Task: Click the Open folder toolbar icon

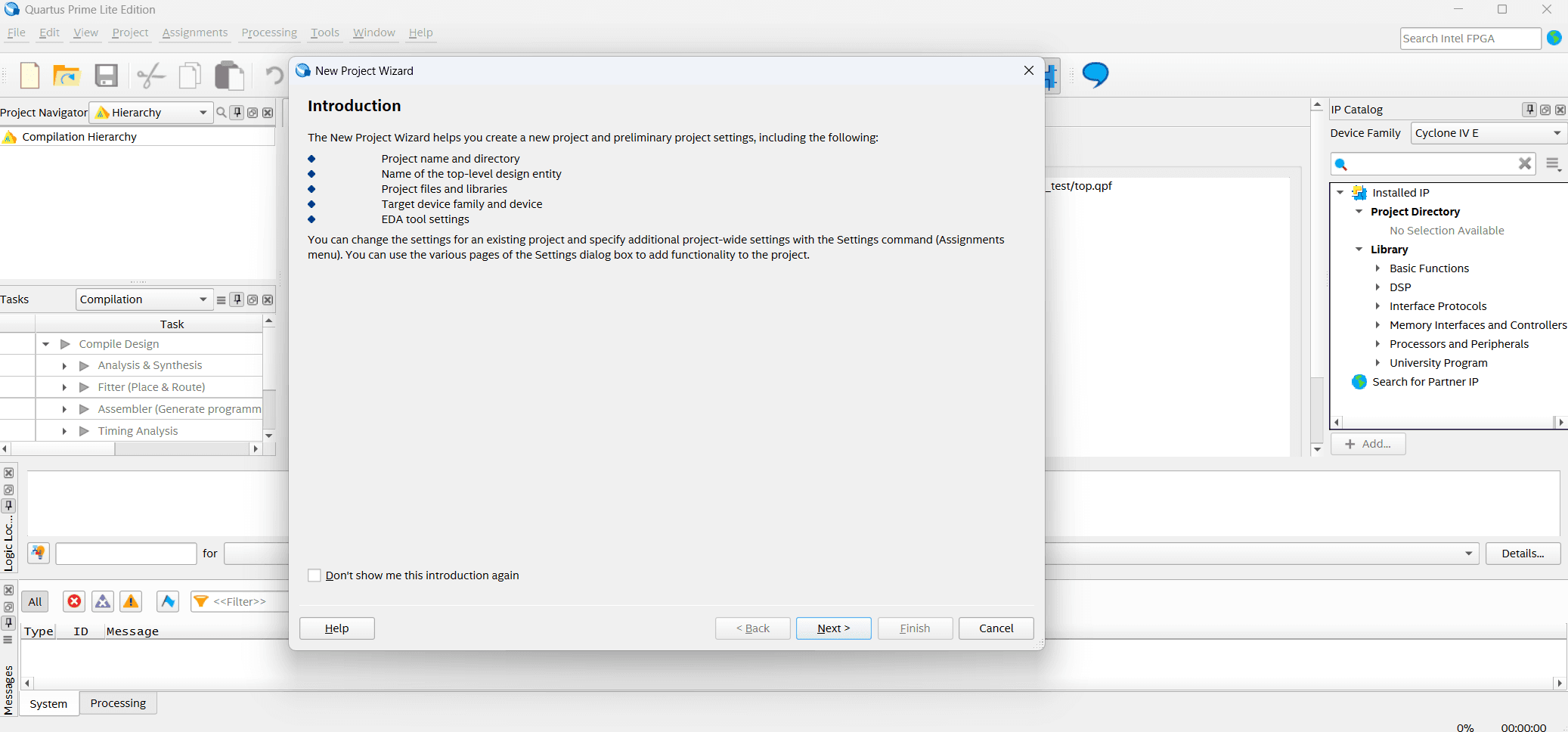Action: pyautogui.click(x=67, y=76)
